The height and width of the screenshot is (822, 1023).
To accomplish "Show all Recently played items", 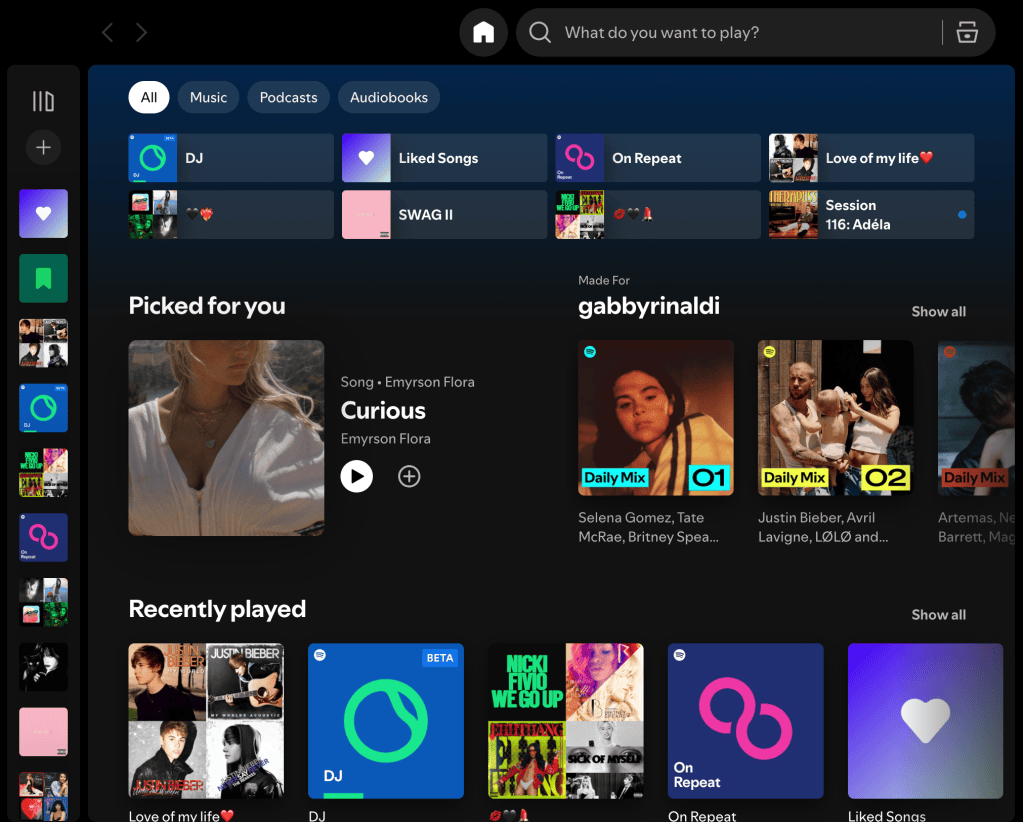I will pyautogui.click(x=938, y=615).
